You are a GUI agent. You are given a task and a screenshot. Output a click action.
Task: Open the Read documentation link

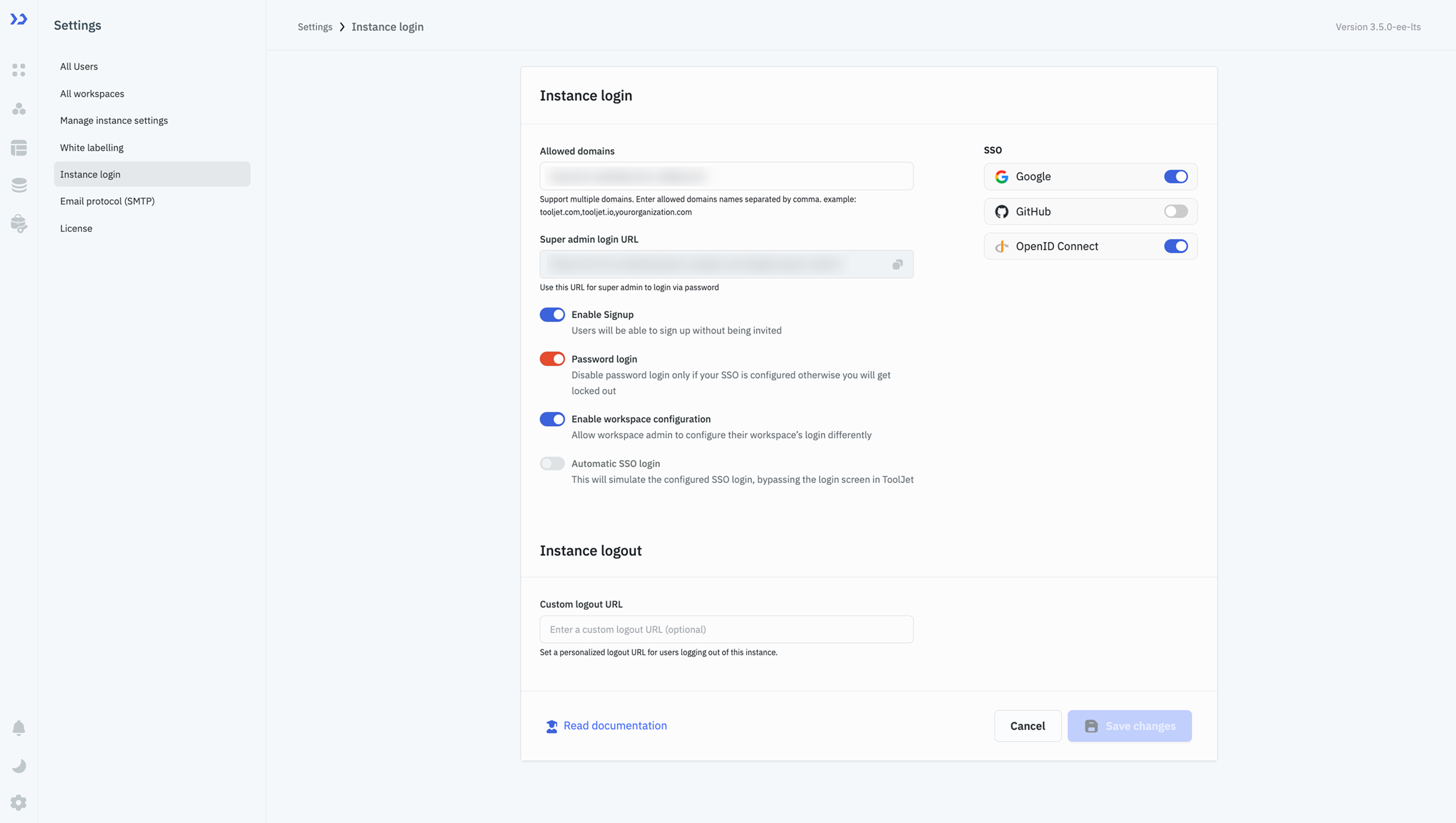pyautogui.click(x=614, y=726)
